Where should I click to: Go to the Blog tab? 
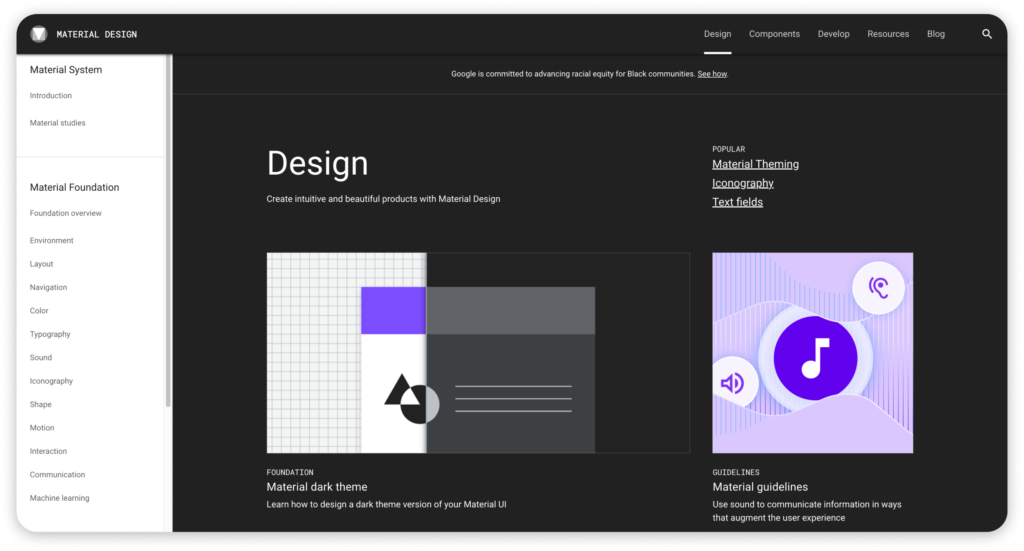pyautogui.click(x=935, y=34)
